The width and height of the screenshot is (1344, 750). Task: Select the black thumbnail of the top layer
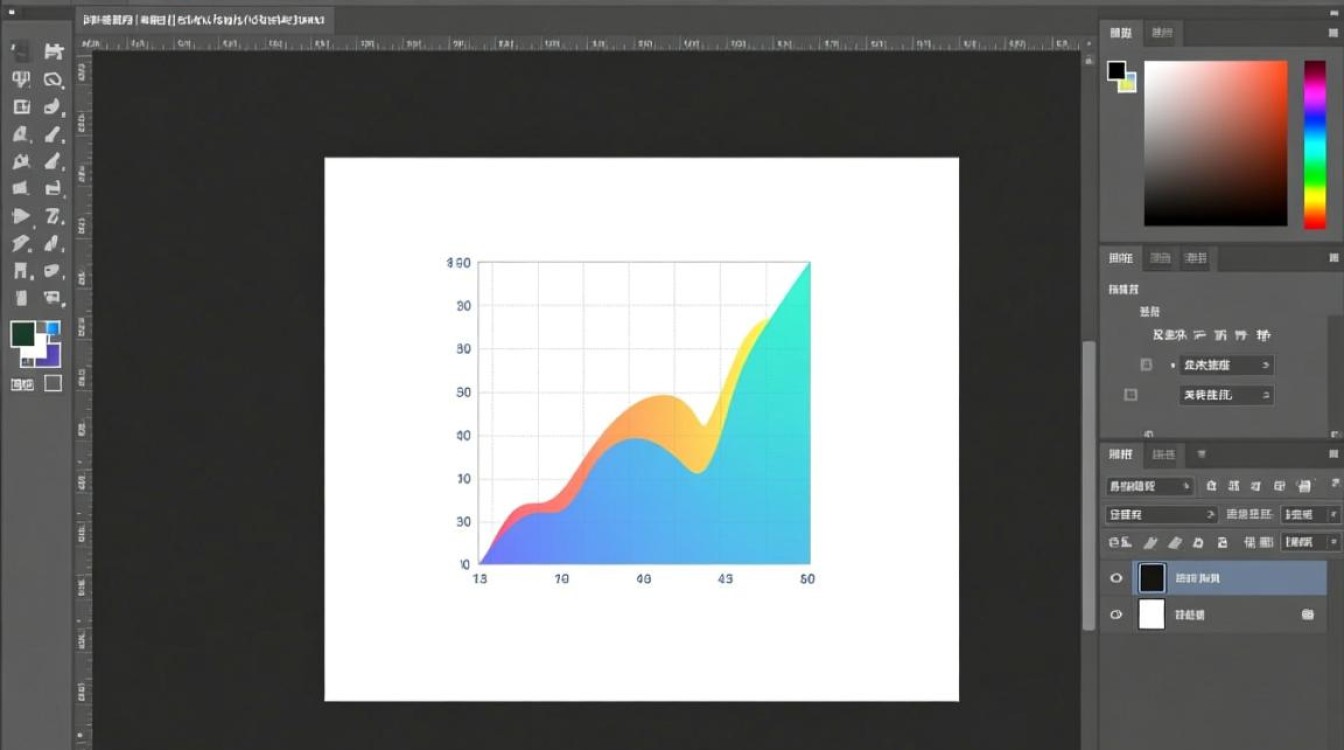point(1152,578)
